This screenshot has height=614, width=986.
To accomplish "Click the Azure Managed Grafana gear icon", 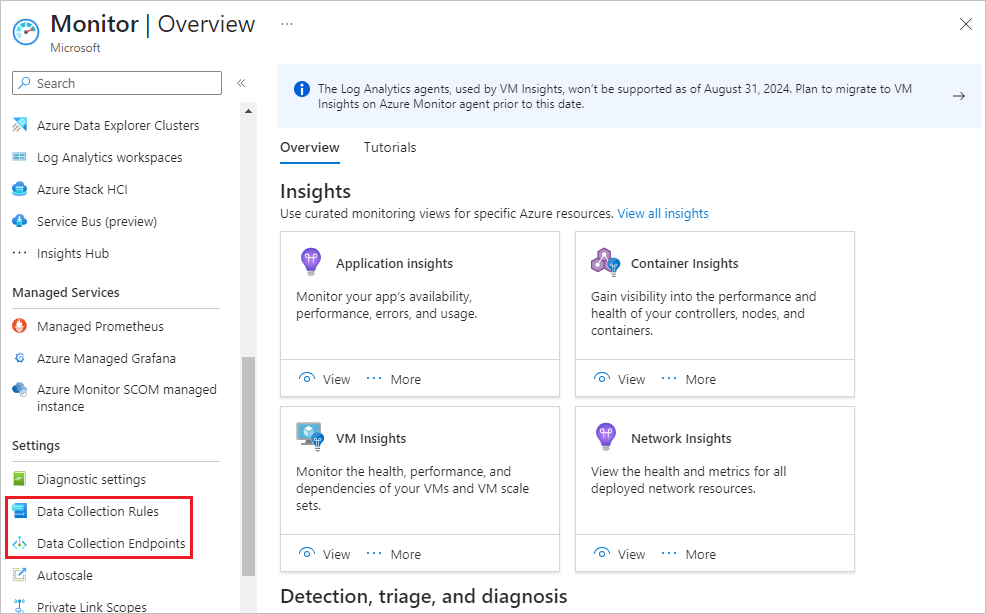I will click(x=19, y=359).
